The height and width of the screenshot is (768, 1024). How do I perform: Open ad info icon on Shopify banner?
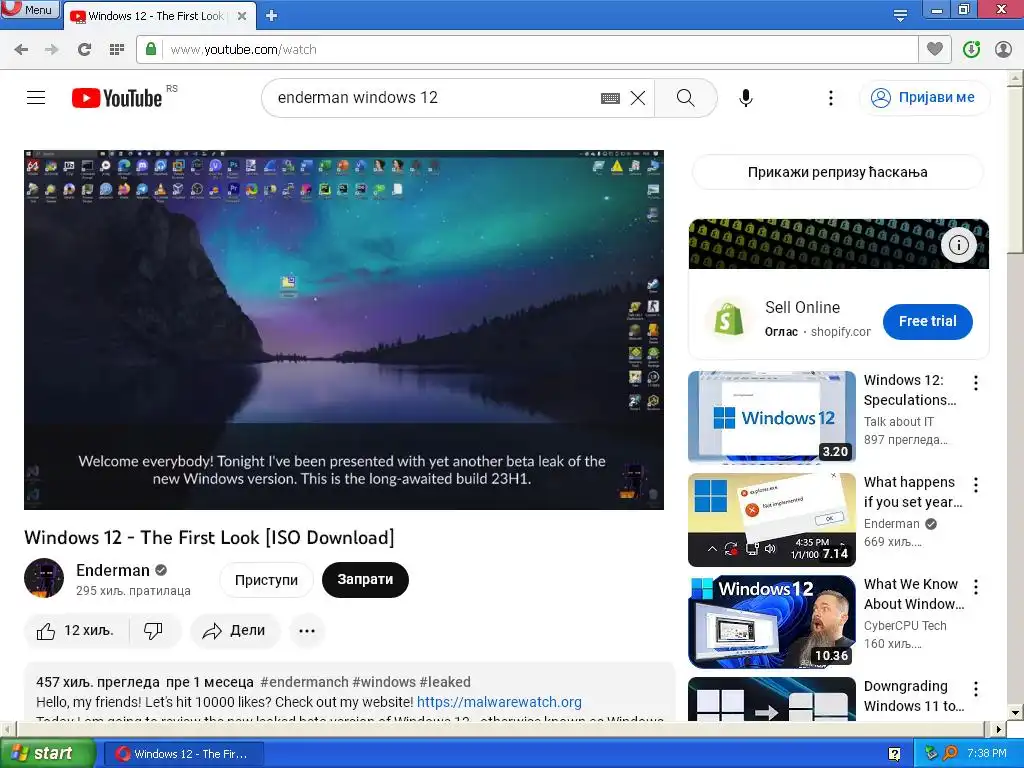coord(959,246)
